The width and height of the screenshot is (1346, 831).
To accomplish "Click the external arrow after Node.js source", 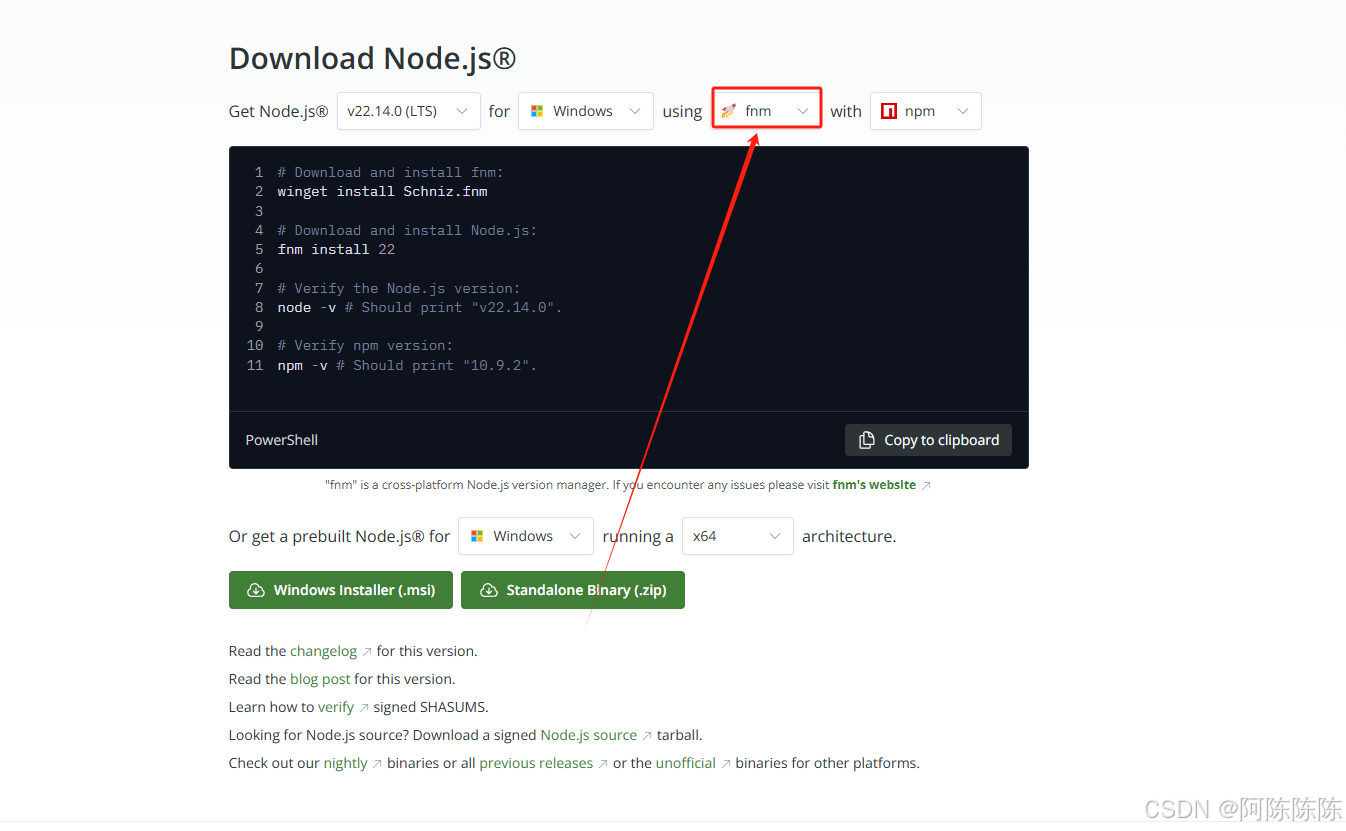I will pos(647,736).
